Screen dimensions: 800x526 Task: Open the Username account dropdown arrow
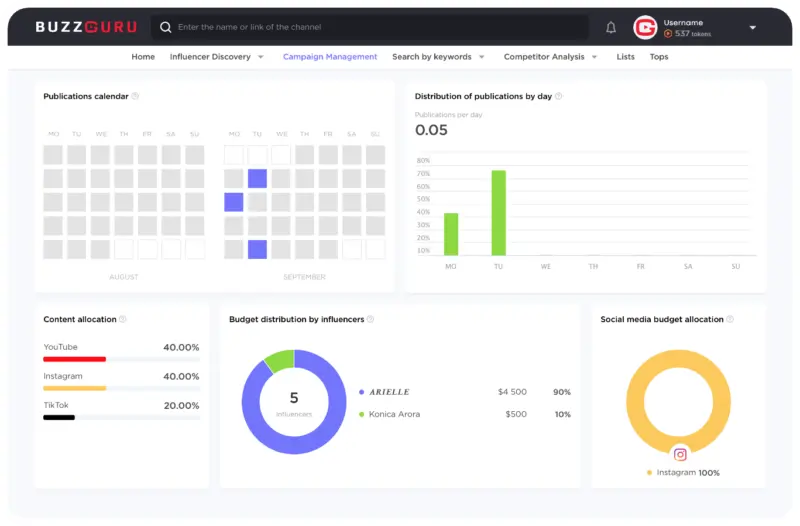pos(752,28)
